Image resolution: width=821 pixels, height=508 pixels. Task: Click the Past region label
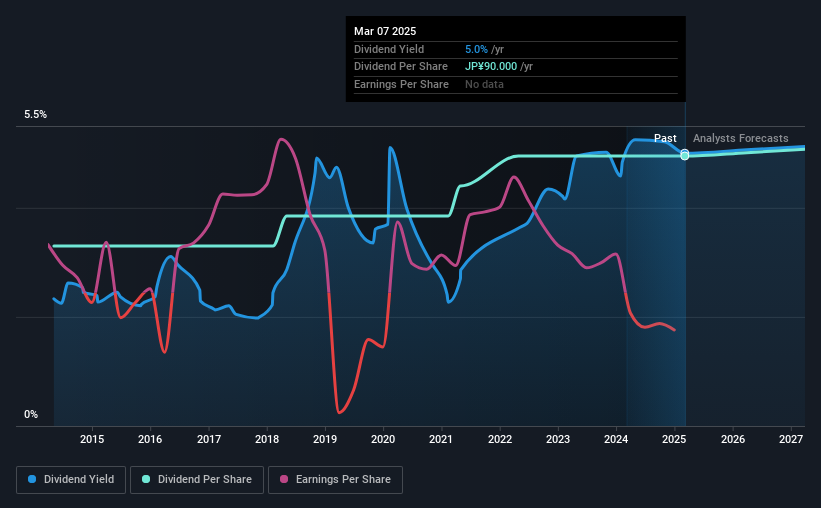tap(665, 138)
